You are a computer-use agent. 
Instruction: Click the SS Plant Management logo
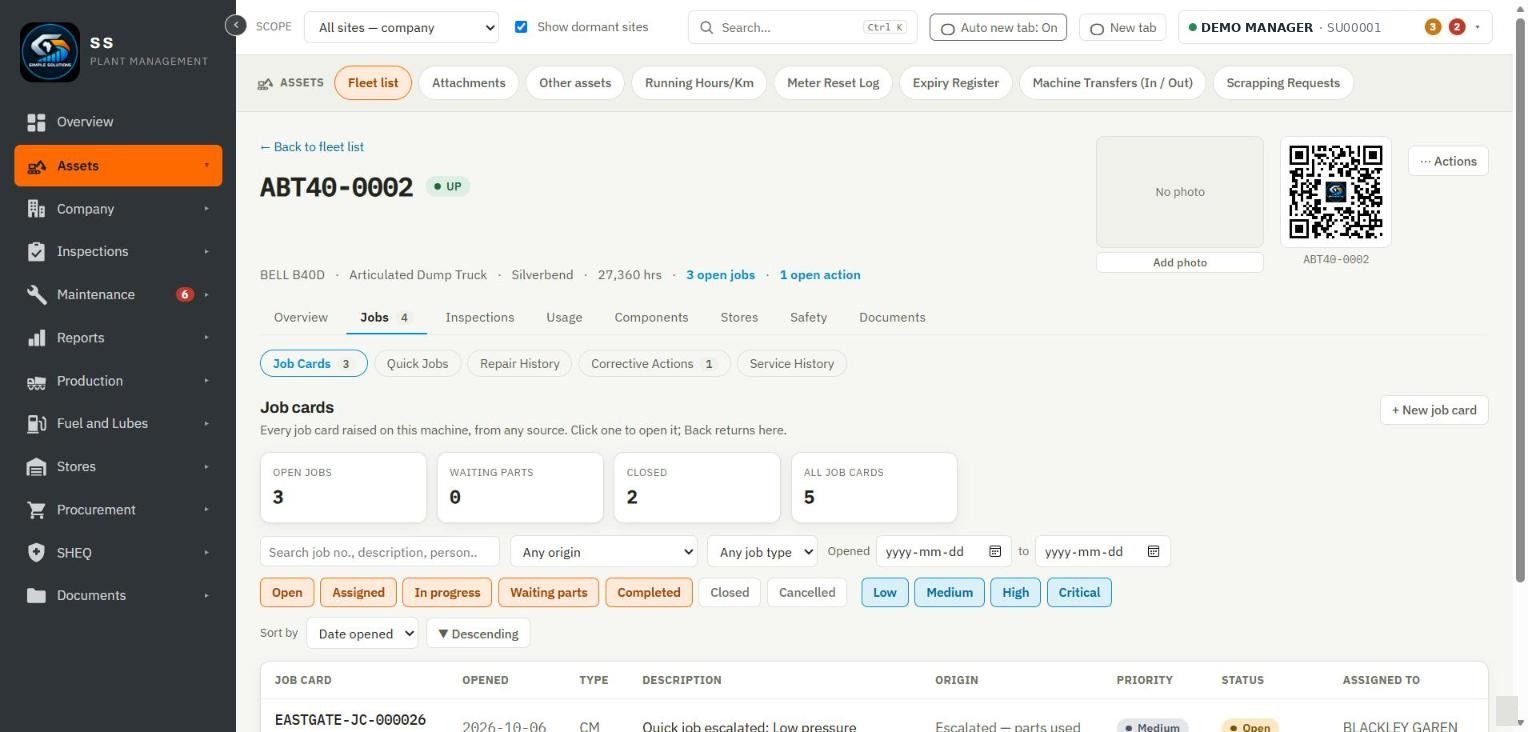50,52
